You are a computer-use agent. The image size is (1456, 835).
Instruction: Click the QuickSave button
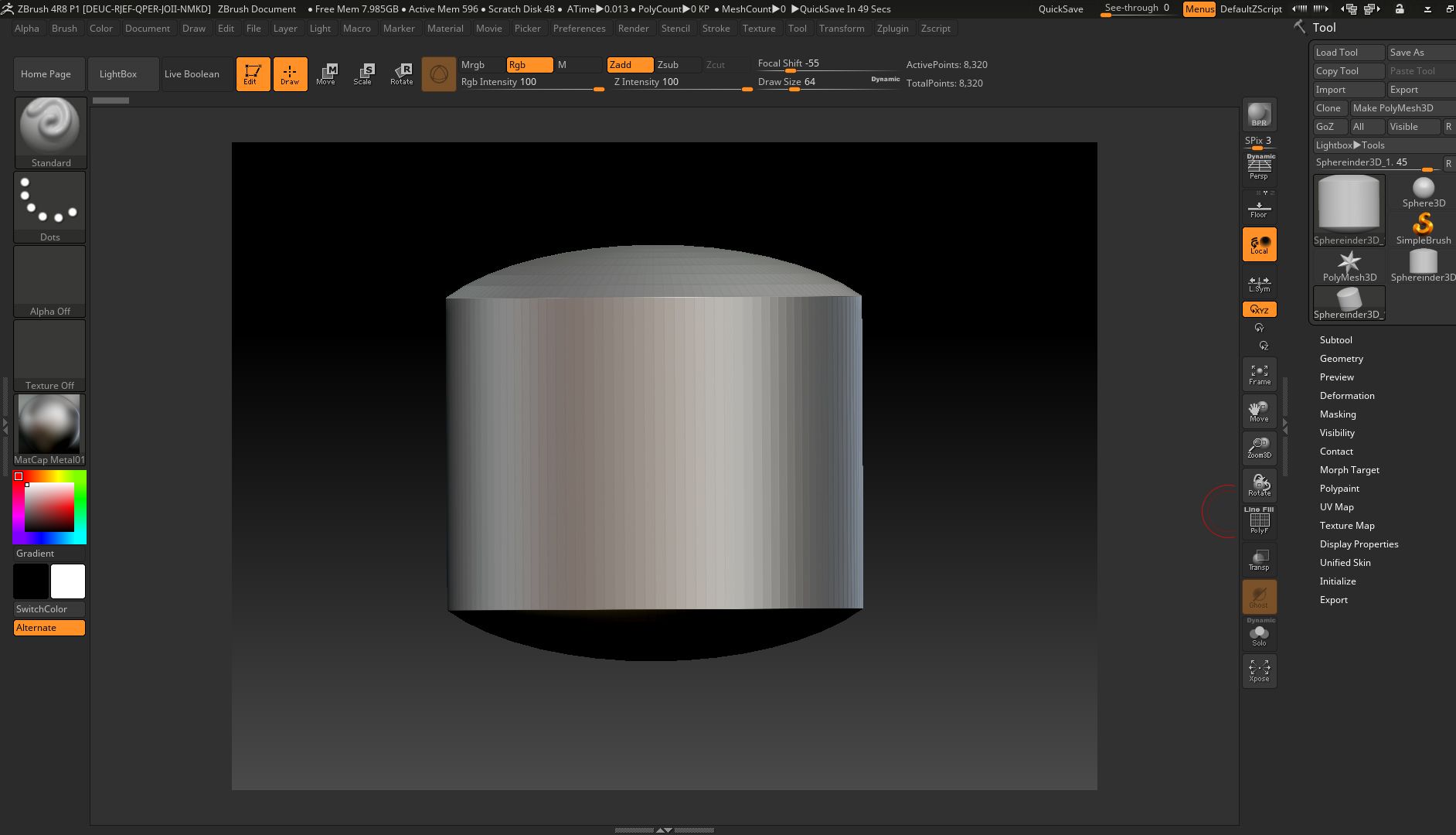click(x=1060, y=9)
